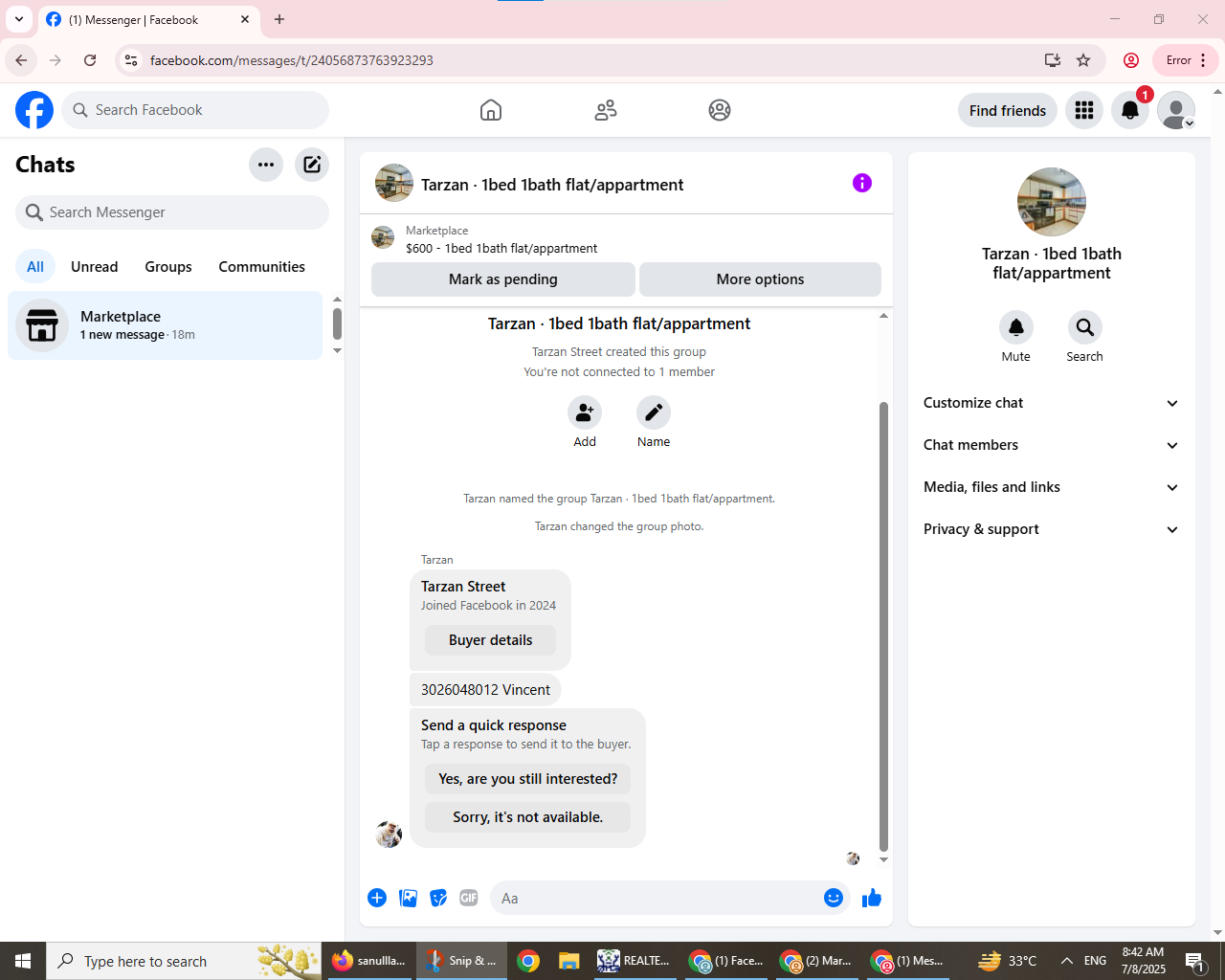Image resolution: width=1225 pixels, height=980 pixels.
Task: Choose a sticker icon in composer
Action: [x=438, y=898]
